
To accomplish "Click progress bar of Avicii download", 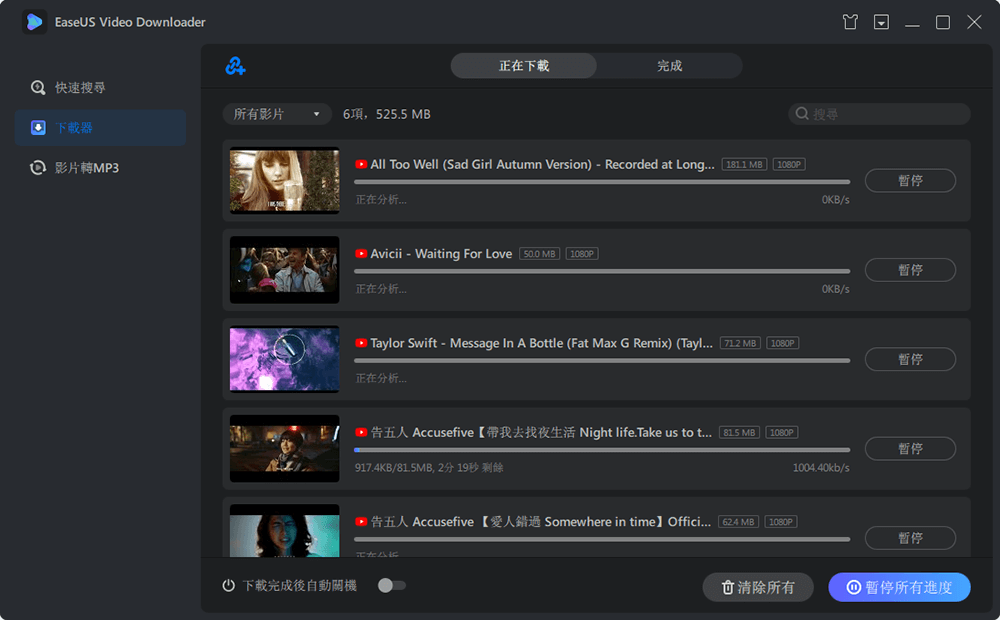I will click(x=602, y=271).
